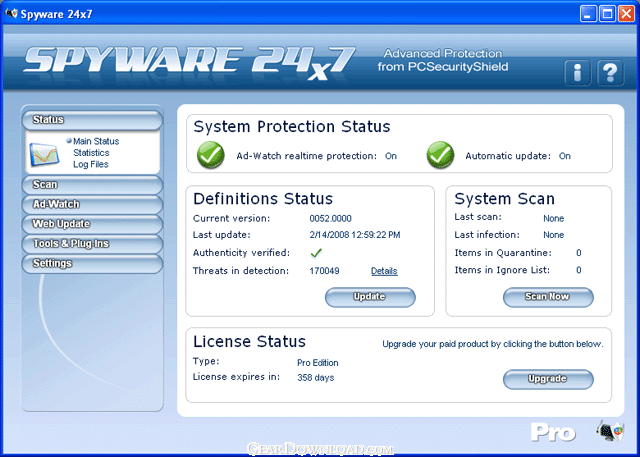Click the upgrade your paid product message
This screenshot has width=640, height=457.
point(493,344)
